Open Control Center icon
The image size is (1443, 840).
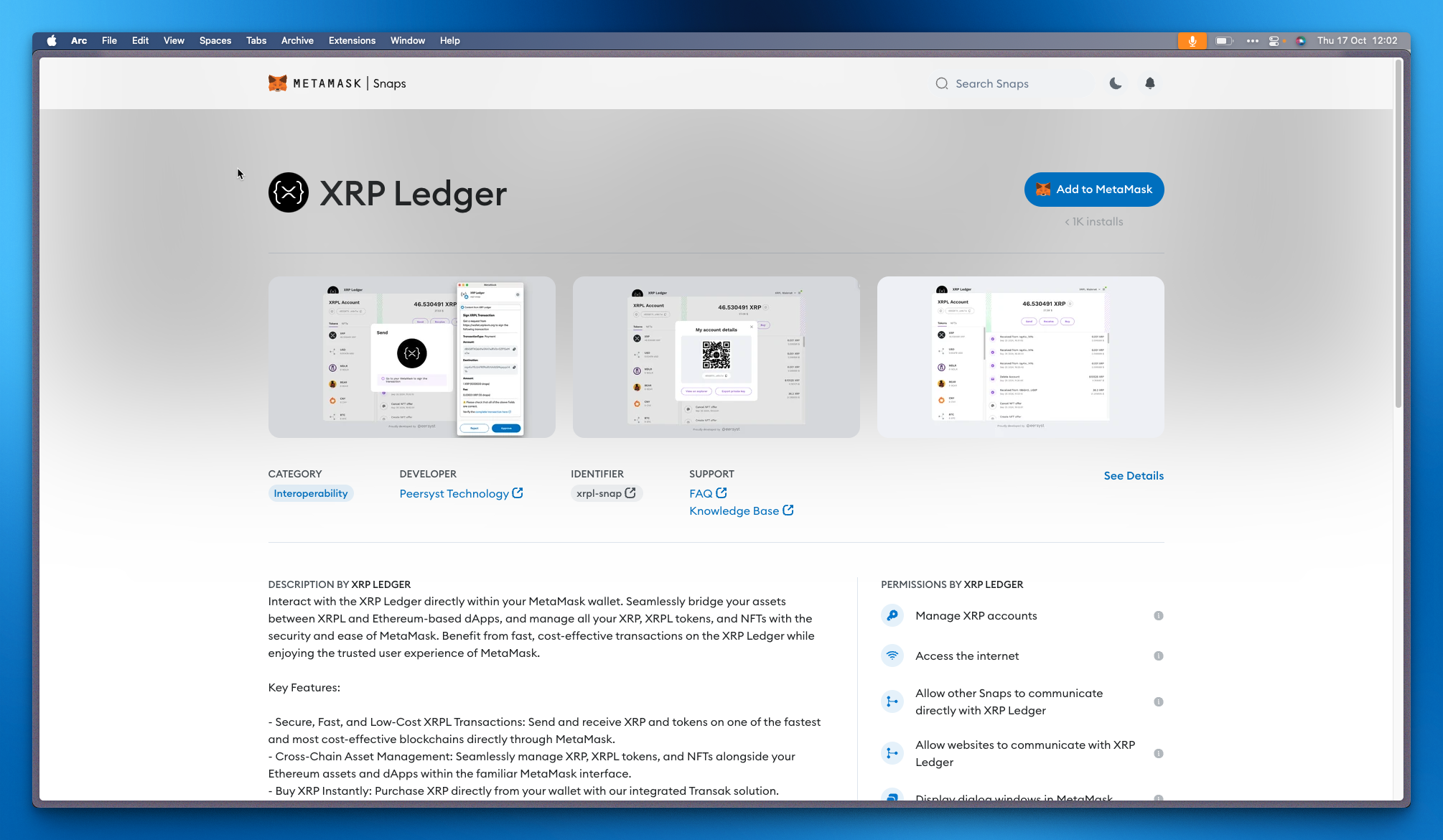click(1274, 41)
